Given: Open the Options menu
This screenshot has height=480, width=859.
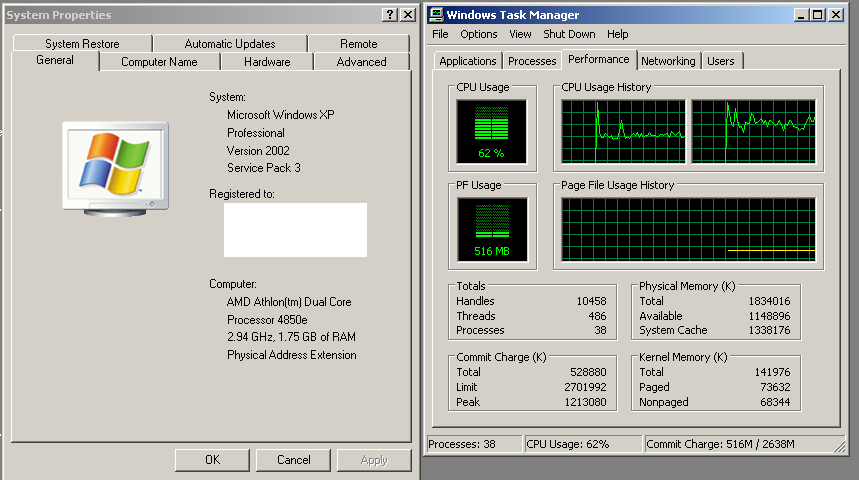Looking at the screenshot, I should [479, 34].
